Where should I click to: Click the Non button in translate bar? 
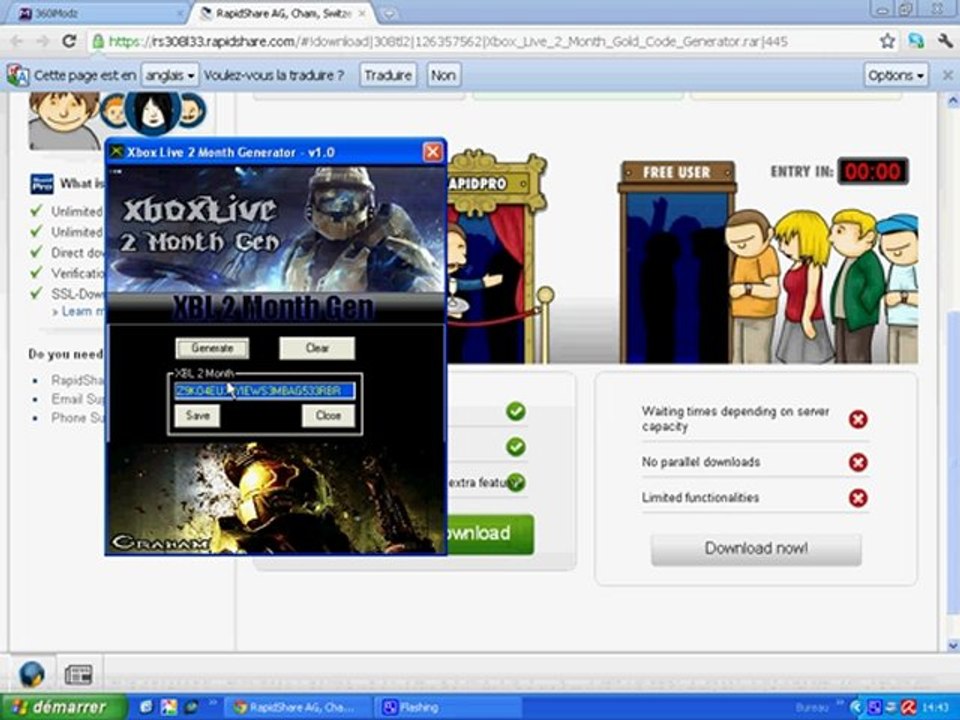[x=443, y=75]
